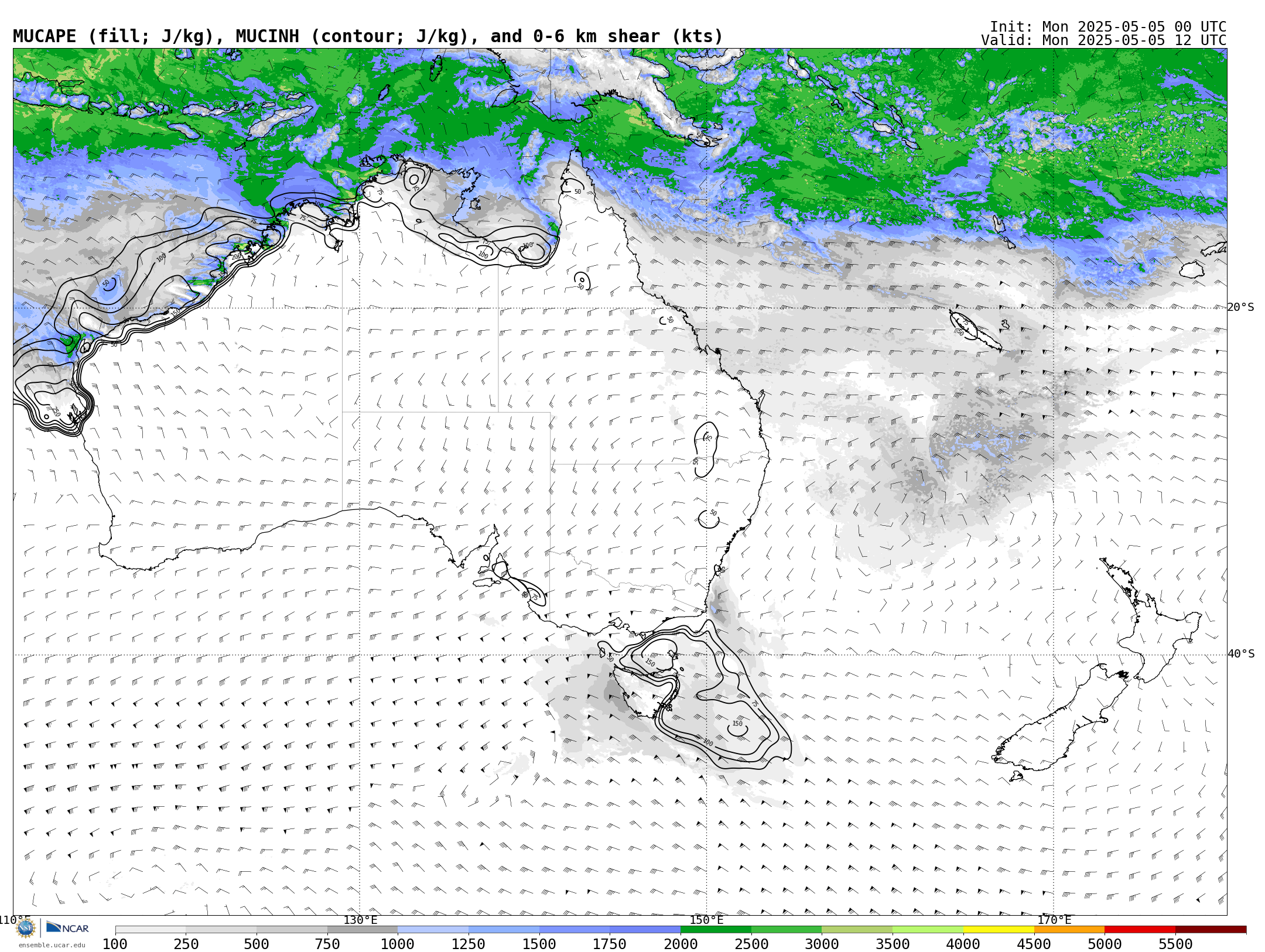Viewport: 1265px width, 952px height.
Task: Click the colorbar tick label 1000
Action: click(x=398, y=944)
